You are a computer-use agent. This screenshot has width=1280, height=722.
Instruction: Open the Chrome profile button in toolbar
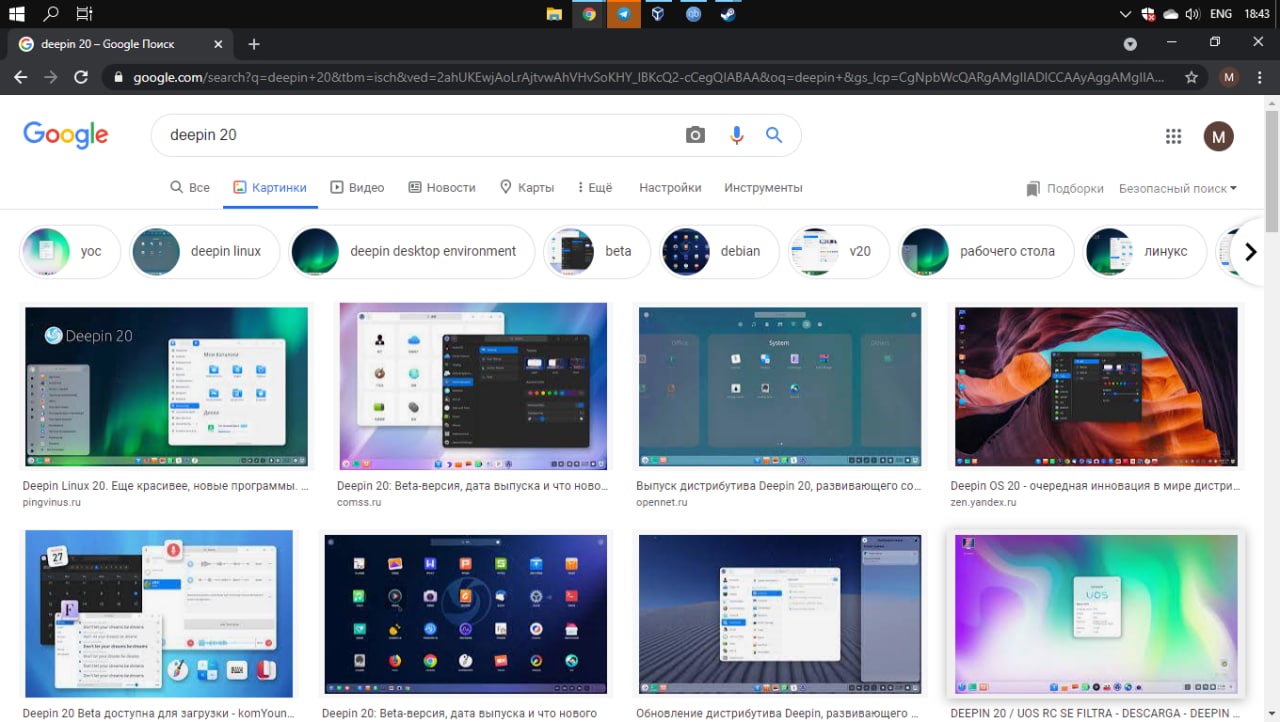1229,77
